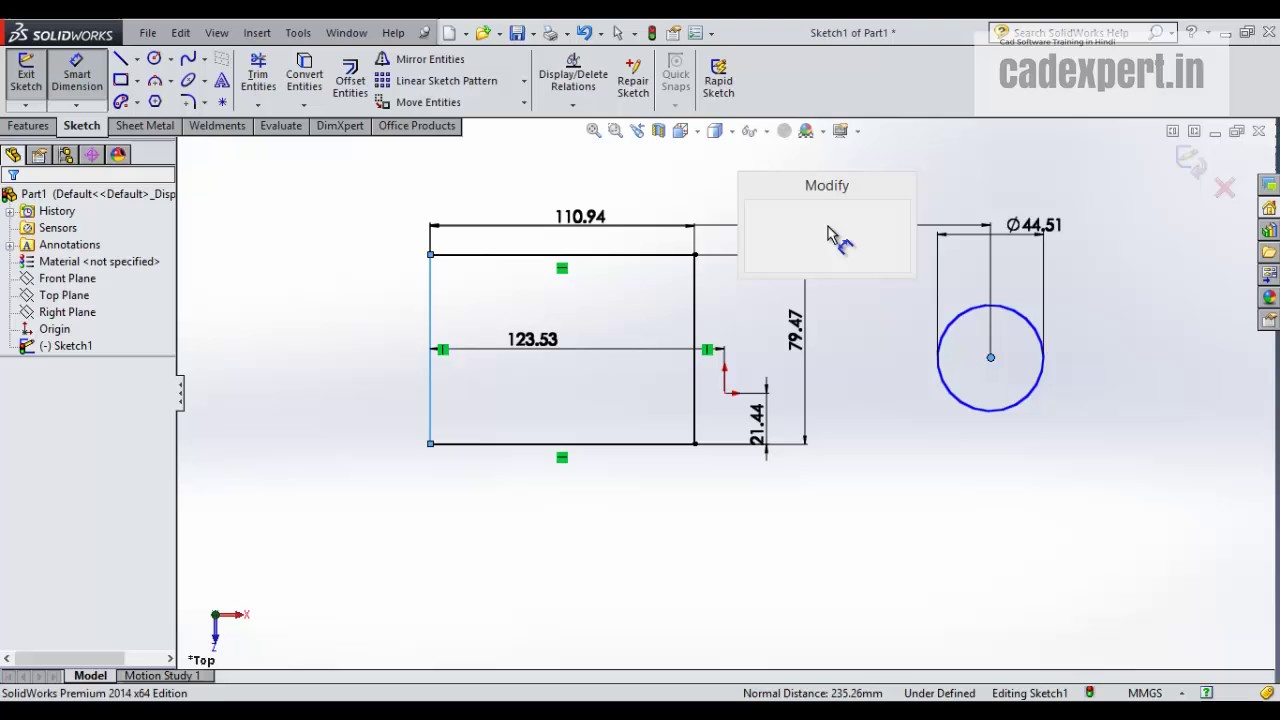Open the Appearances task pane icon
The height and width of the screenshot is (720, 1280).
(1269, 297)
